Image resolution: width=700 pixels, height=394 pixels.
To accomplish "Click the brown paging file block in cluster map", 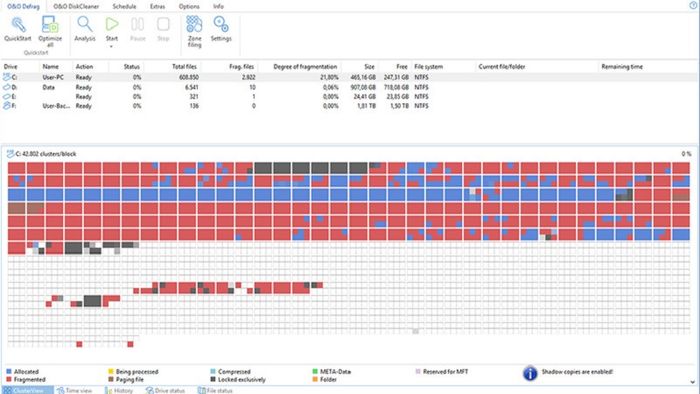I will (17, 208).
